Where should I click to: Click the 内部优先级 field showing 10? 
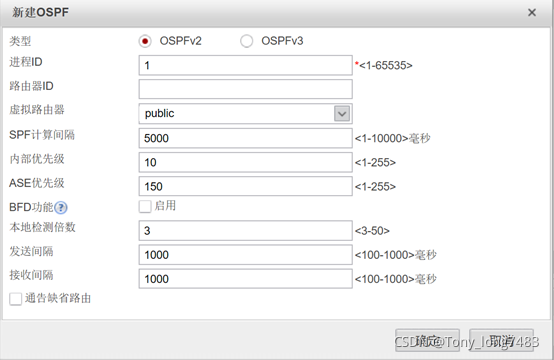(246, 162)
